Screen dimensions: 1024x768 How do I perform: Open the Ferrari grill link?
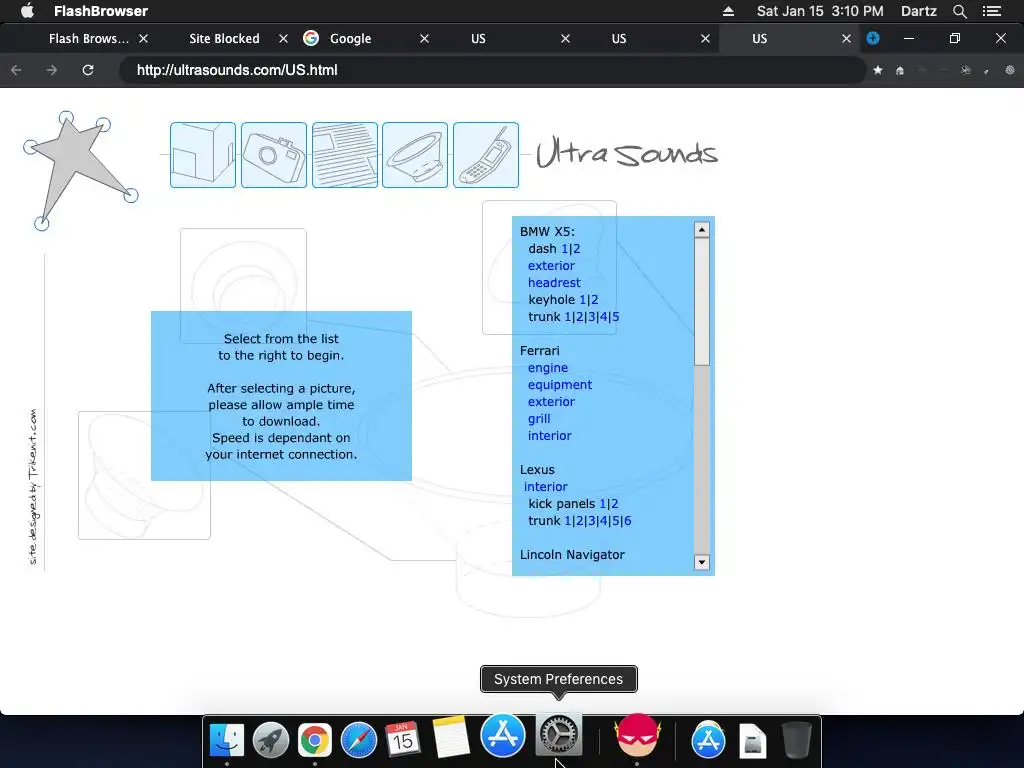539,419
